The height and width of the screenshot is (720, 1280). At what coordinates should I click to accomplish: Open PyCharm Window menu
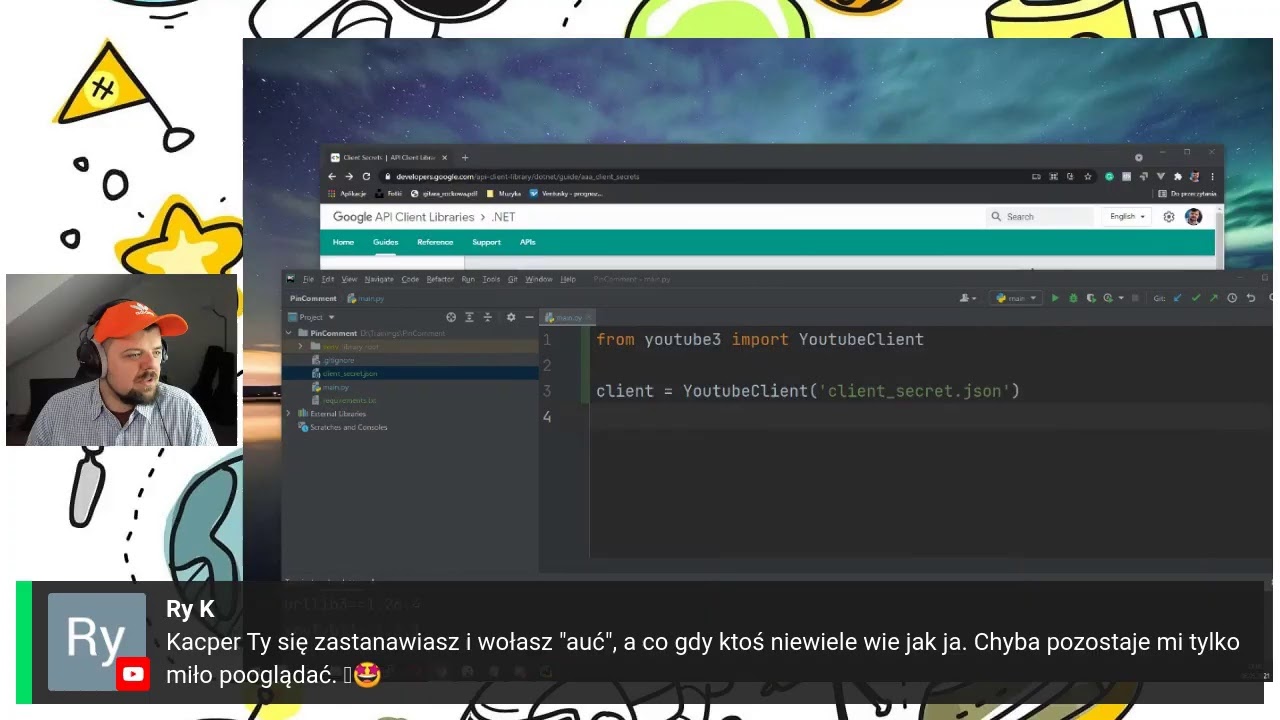coord(539,279)
